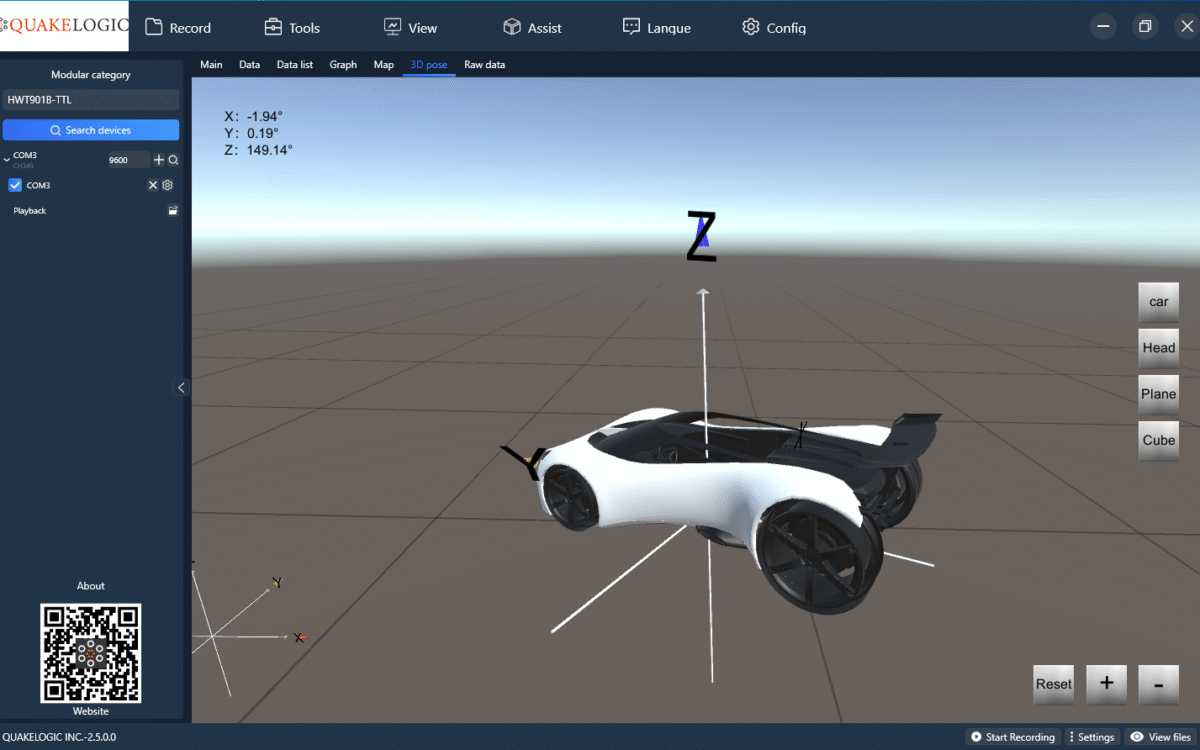Remove COM3 device with the X icon
This screenshot has height=750, width=1200.
[153, 185]
